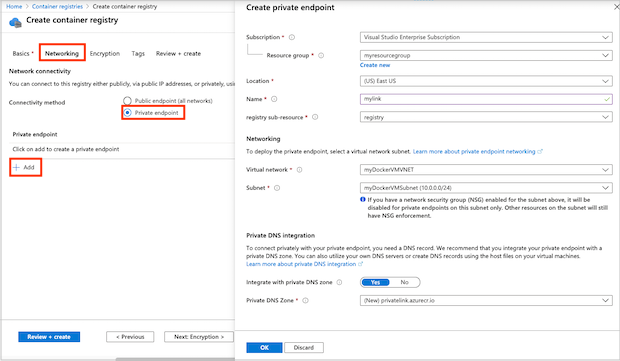Click the container registry cloud icon
620x361 pixels.
point(15,23)
